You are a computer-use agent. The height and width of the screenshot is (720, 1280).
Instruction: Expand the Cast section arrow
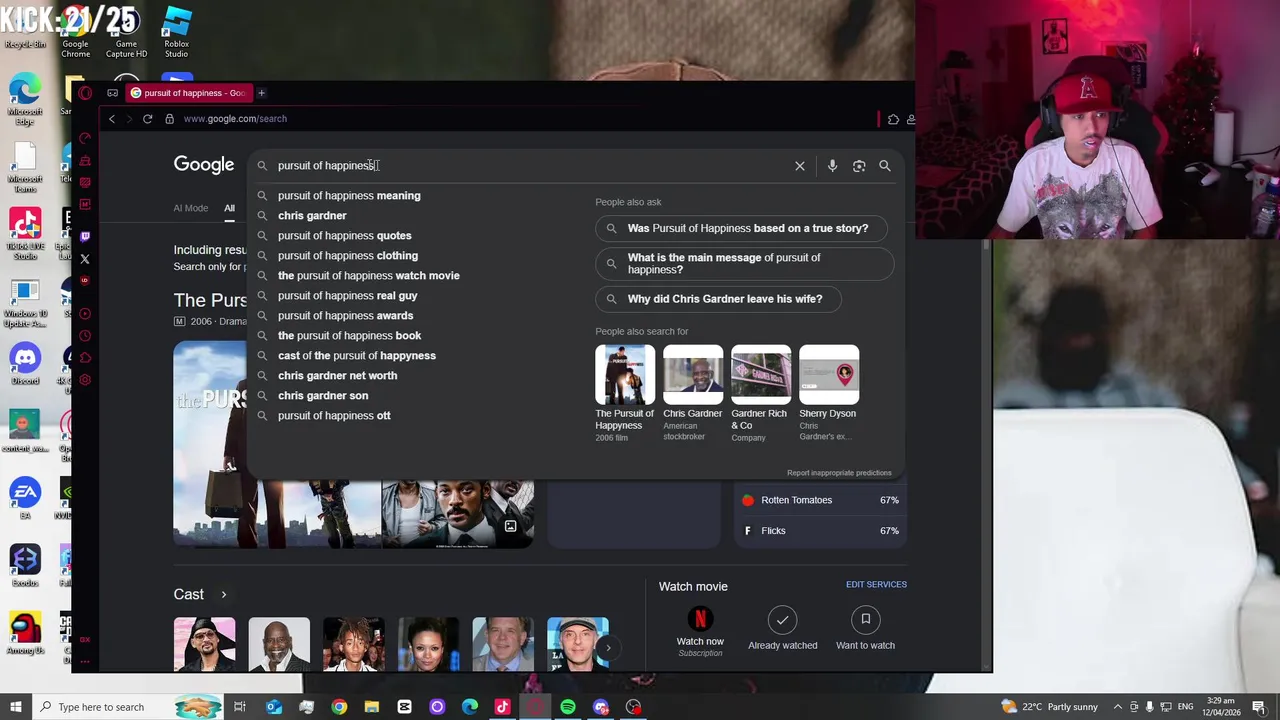(223, 595)
